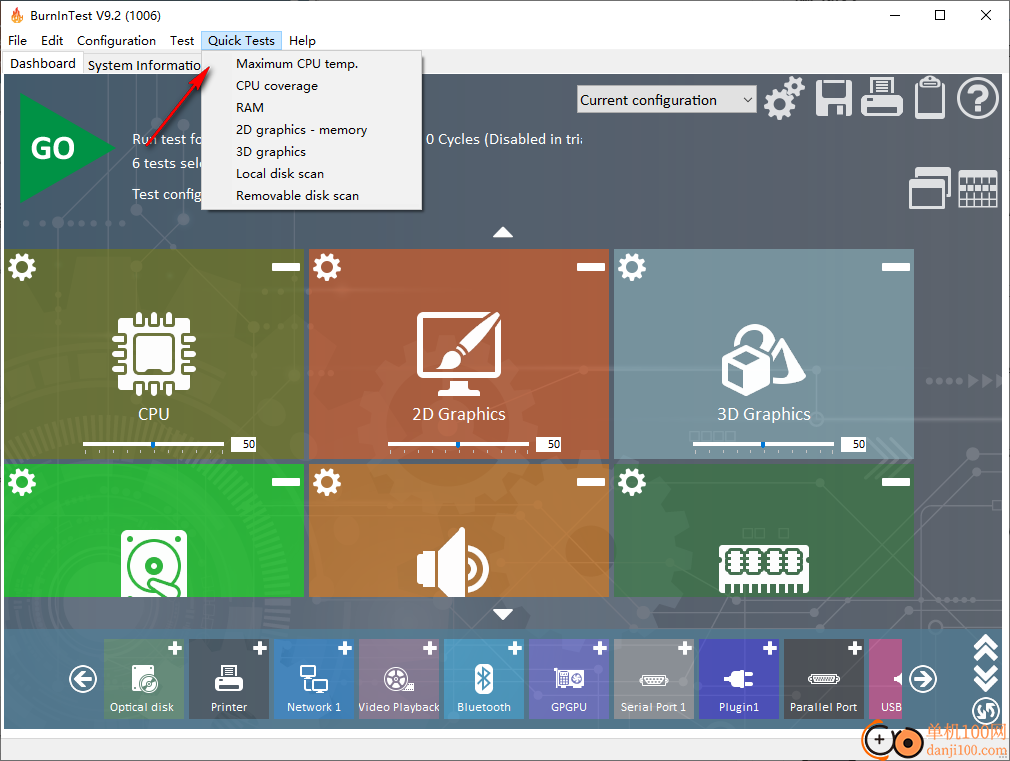Click the grid view icon

[x=978, y=189]
